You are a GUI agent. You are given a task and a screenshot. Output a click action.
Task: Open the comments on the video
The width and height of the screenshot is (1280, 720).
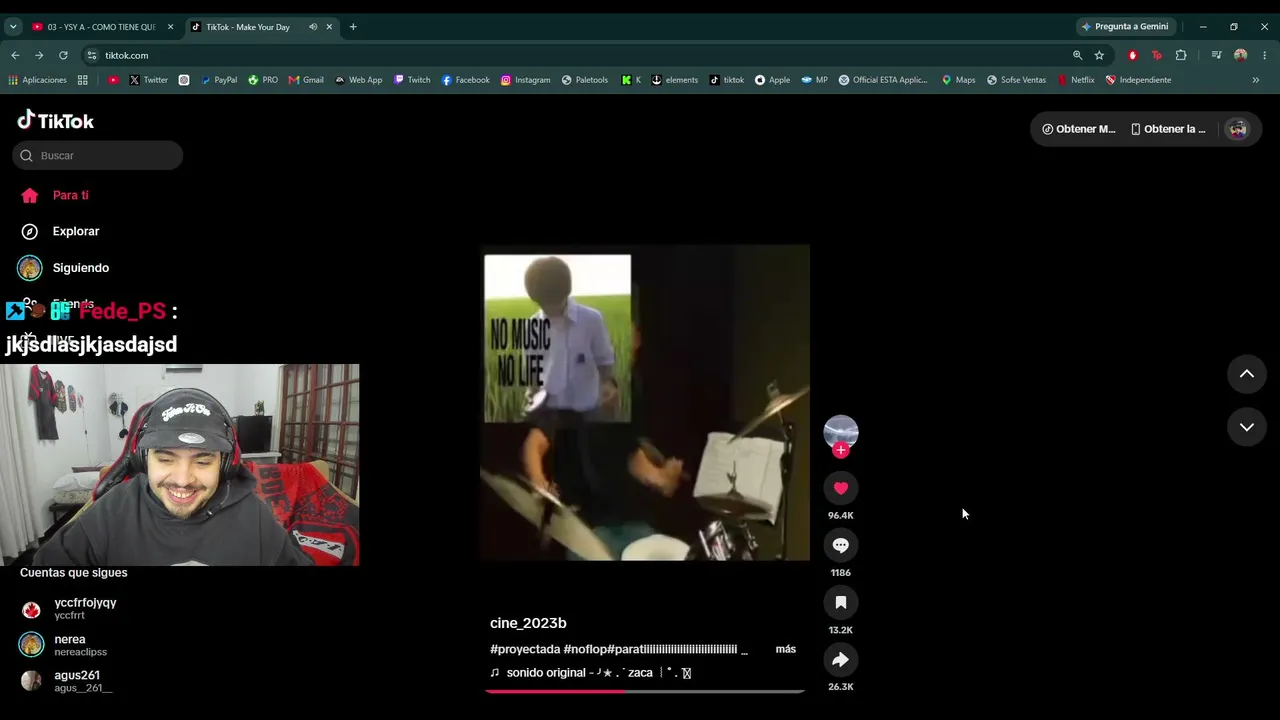(x=841, y=545)
